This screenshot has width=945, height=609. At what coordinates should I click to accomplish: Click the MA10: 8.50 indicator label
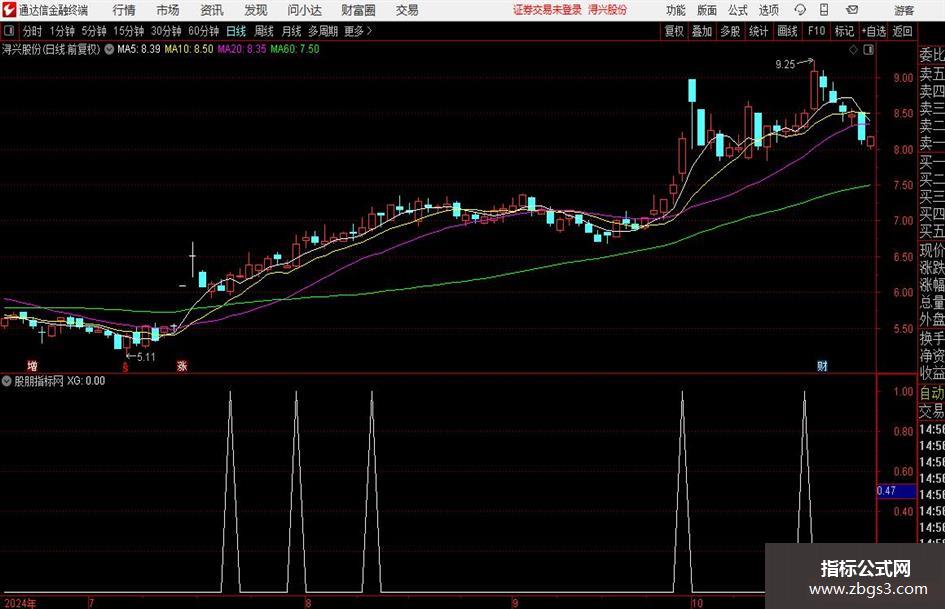click(189, 49)
